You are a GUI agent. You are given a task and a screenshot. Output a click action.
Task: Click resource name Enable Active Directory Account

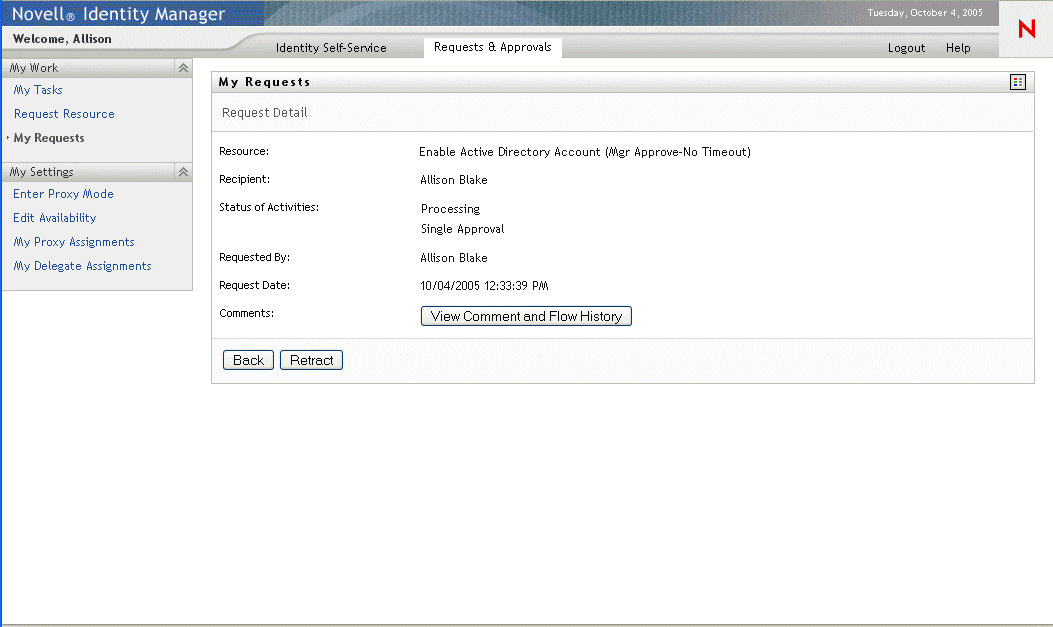click(x=584, y=152)
